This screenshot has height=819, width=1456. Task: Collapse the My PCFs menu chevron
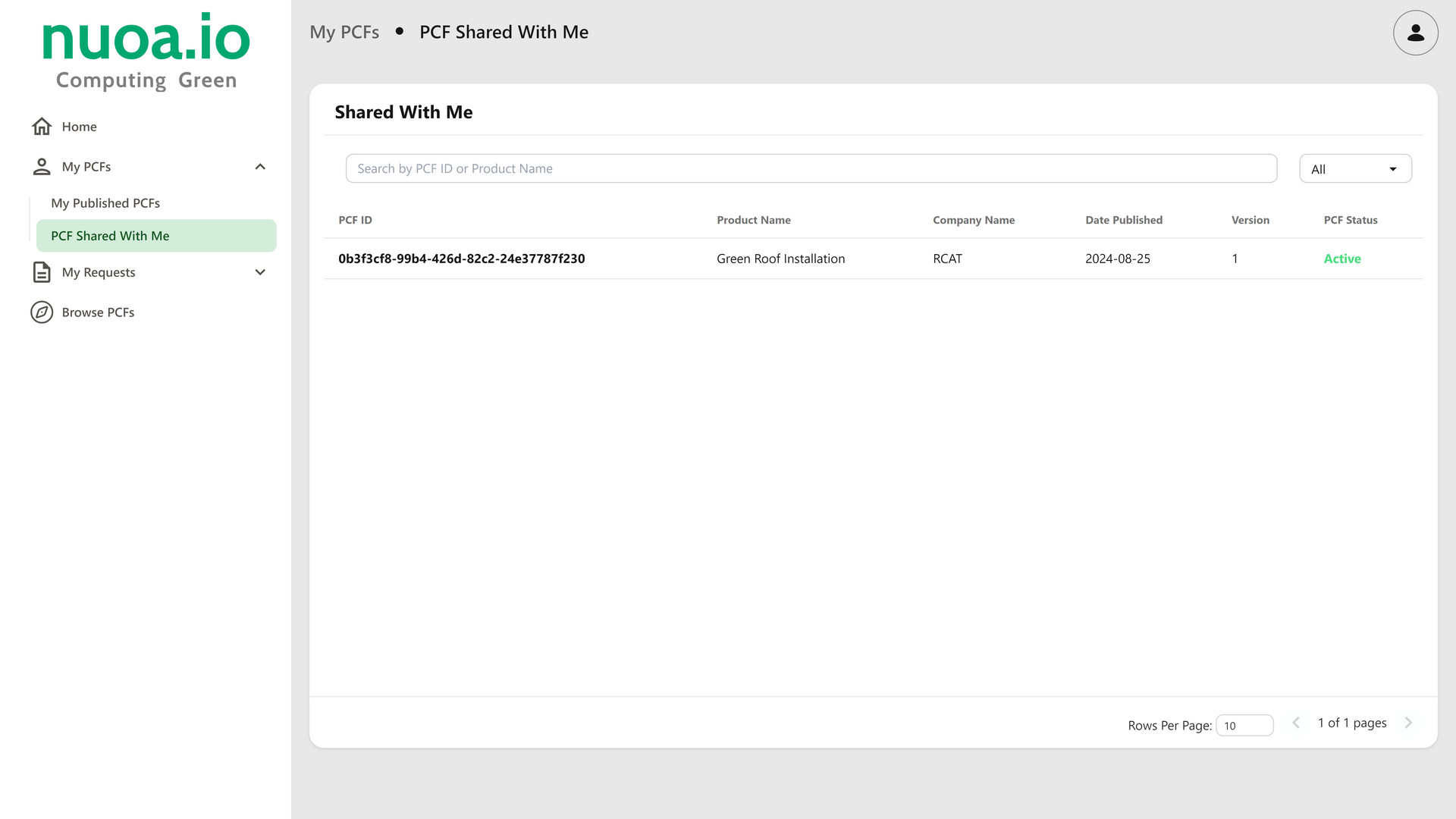coord(260,167)
